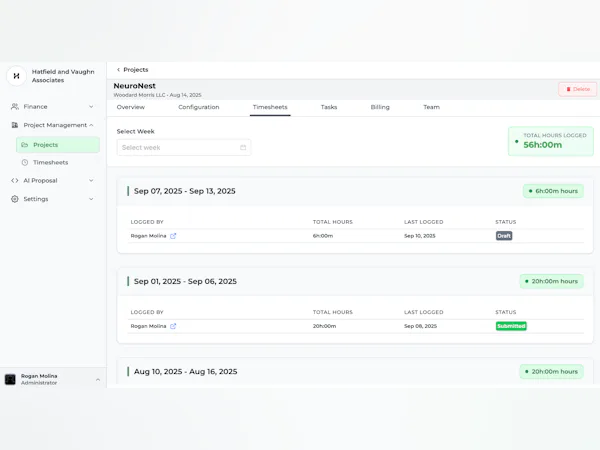This screenshot has width=600, height=450.
Task: Click the 6h:00m hours badge
Action: click(553, 191)
